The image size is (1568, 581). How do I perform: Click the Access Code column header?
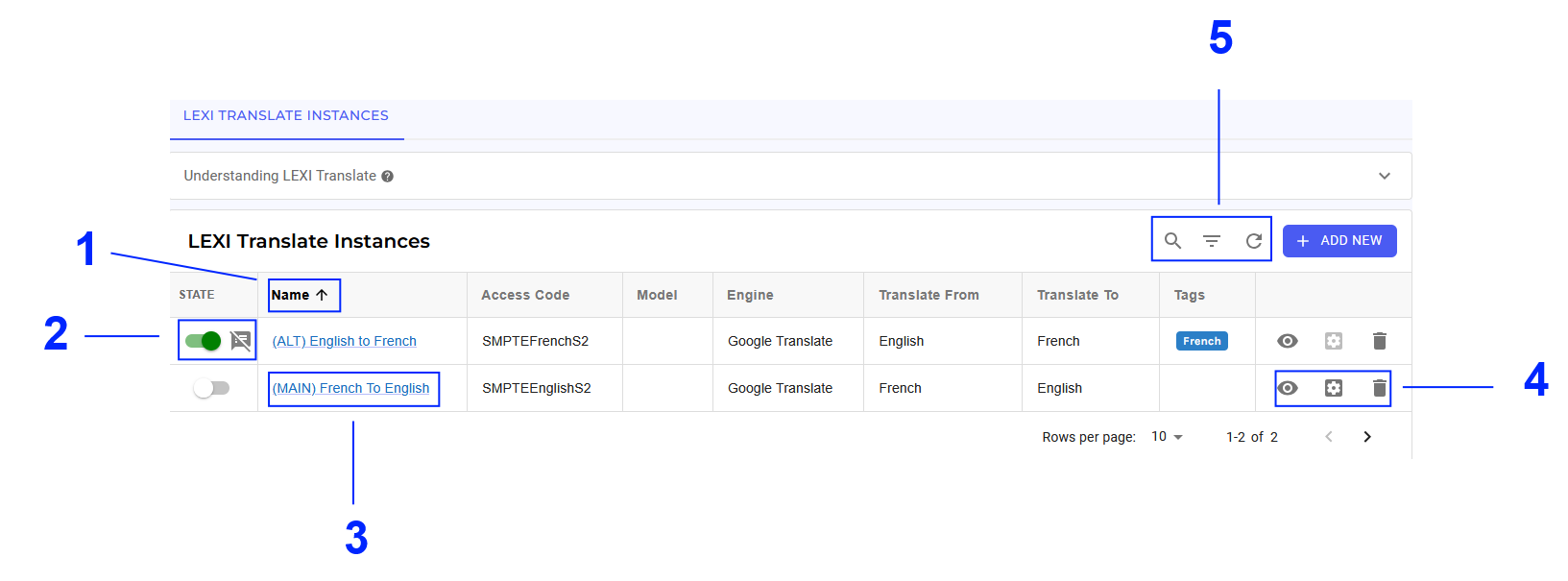(x=525, y=295)
